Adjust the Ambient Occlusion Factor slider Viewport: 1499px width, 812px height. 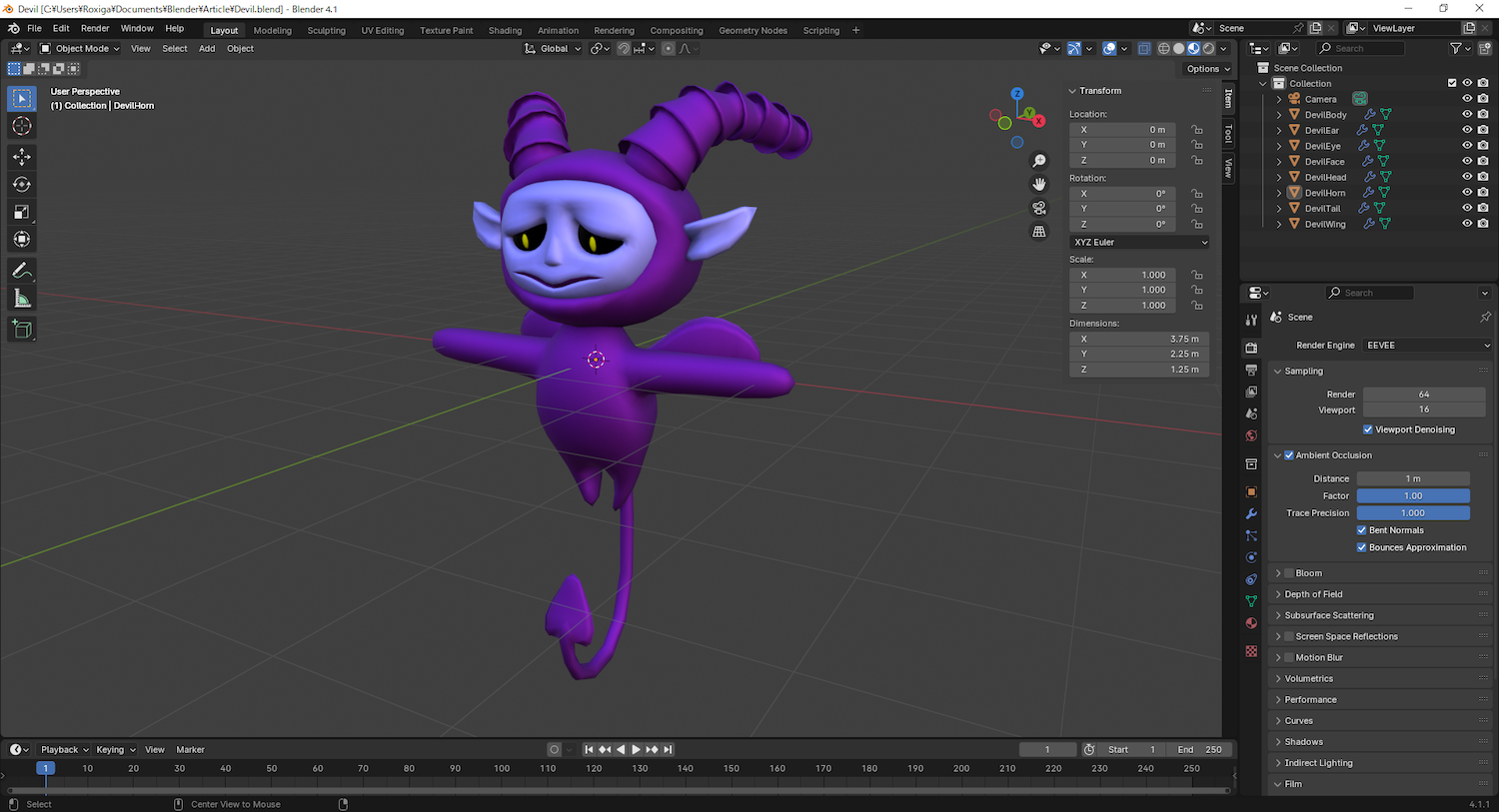pos(1412,496)
